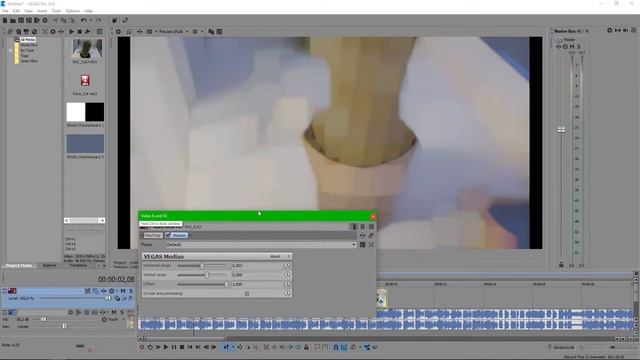Click the Undo arrow icon

pyautogui.click(x=84, y=20)
